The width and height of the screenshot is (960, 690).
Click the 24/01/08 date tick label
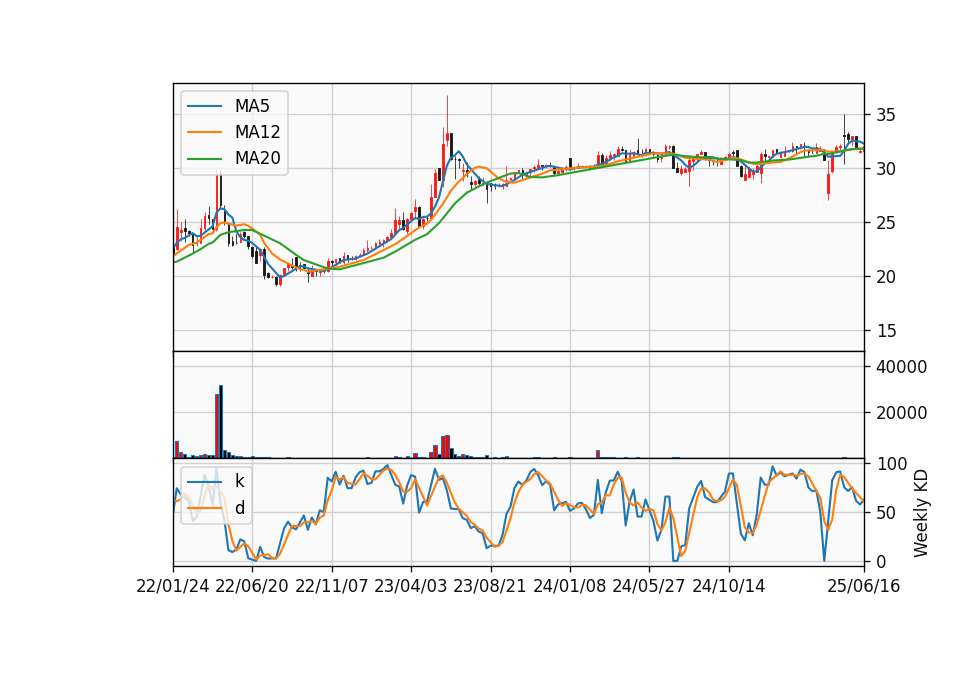569,587
